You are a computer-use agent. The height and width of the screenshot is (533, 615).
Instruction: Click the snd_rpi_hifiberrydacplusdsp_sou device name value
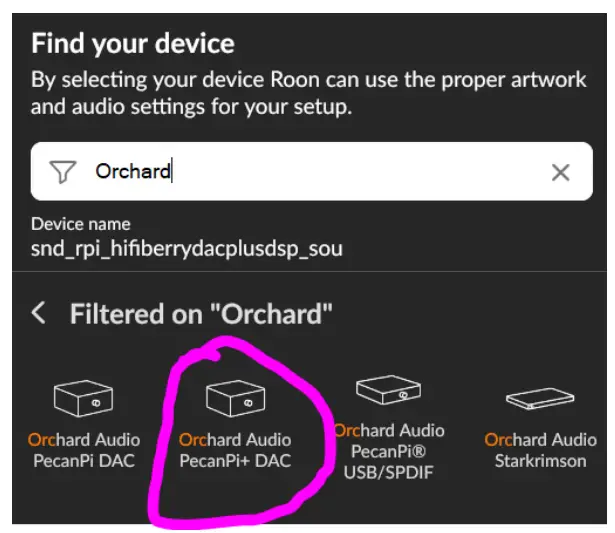186,247
